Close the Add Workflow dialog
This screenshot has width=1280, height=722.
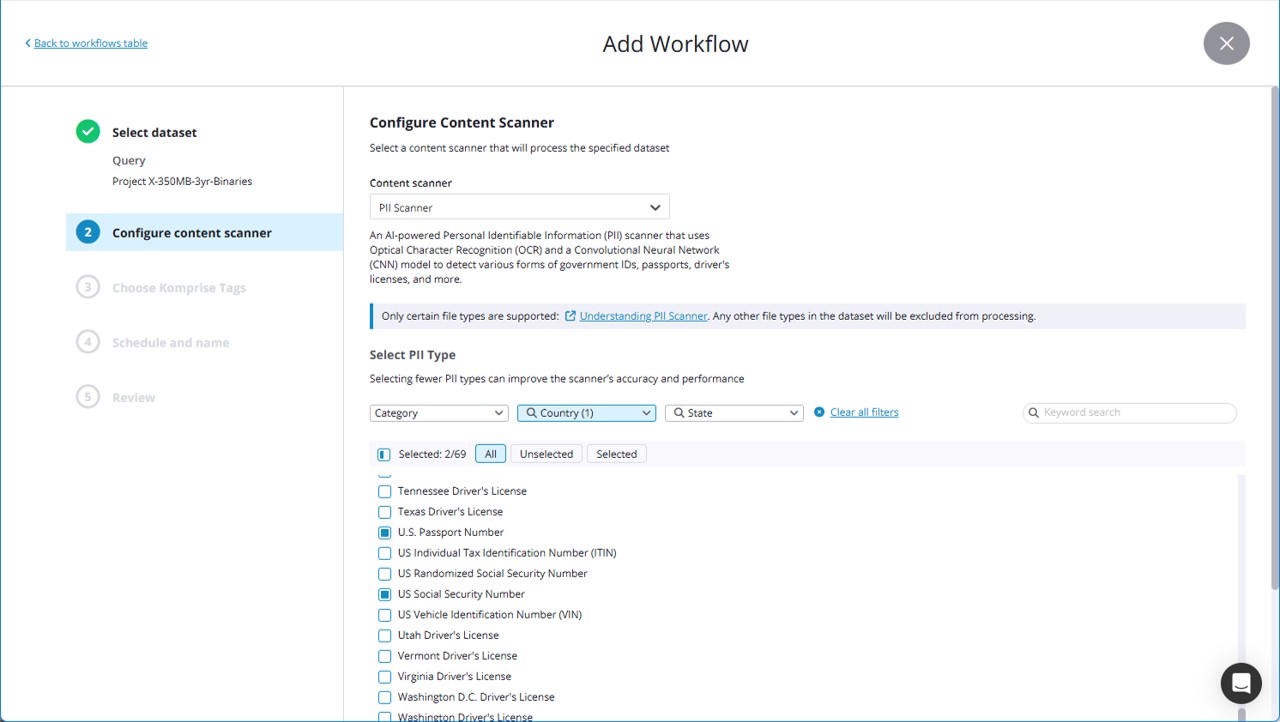(x=1226, y=43)
